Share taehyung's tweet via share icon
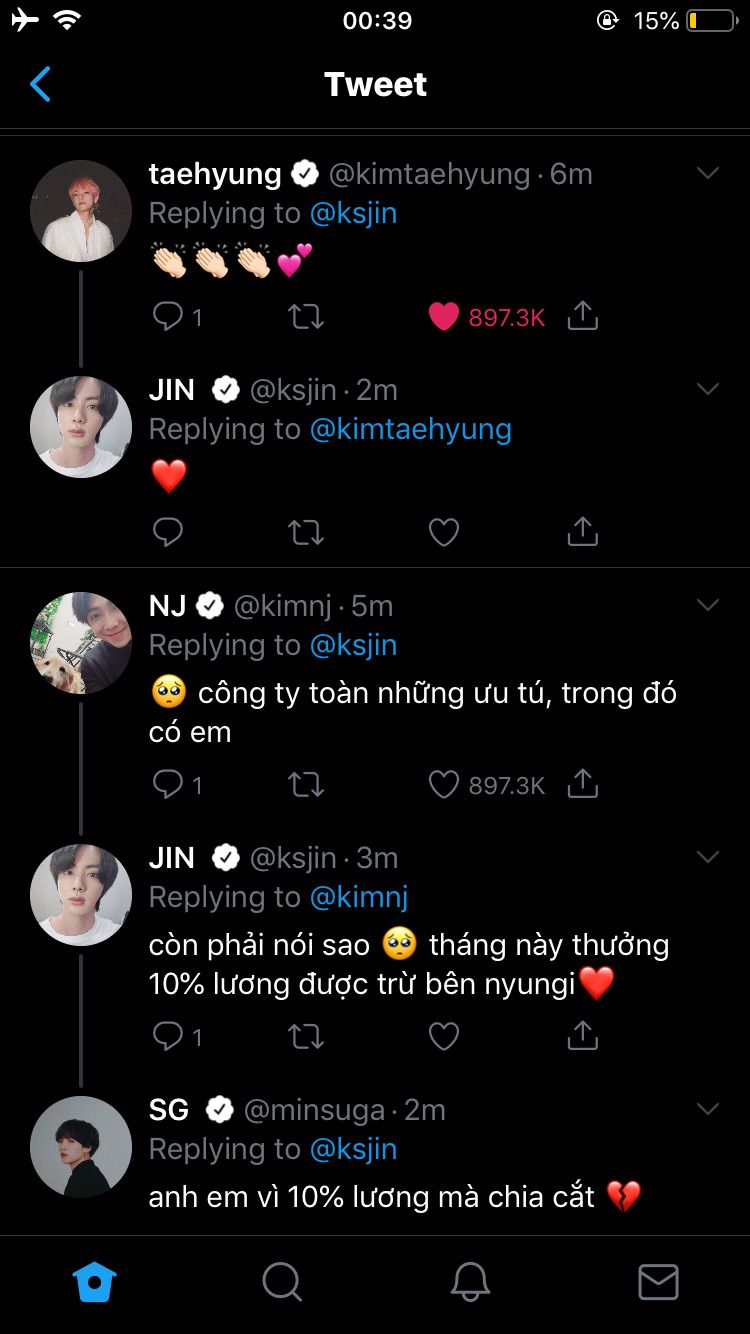The width and height of the screenshot is (750, 1334). (582, 317)
